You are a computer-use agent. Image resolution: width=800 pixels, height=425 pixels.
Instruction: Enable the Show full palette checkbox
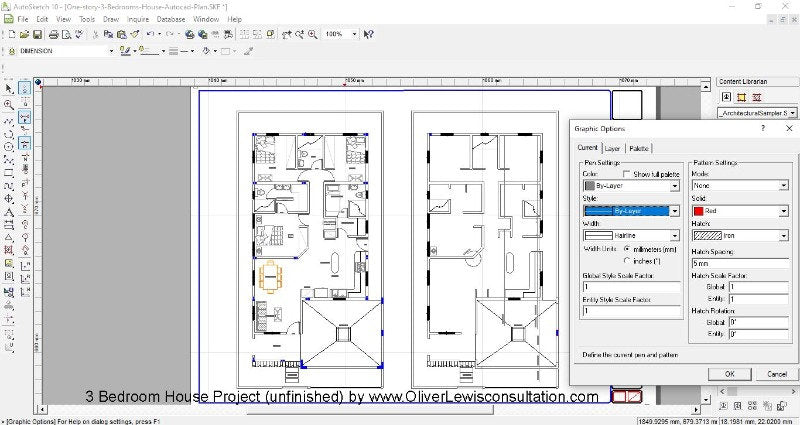point(625,174)
